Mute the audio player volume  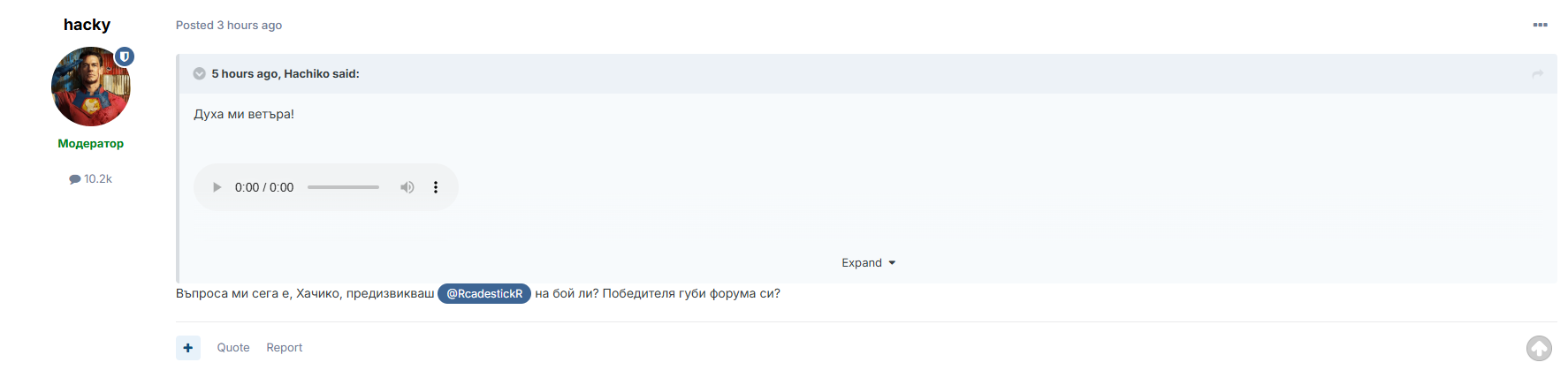[x=407, y=187]
